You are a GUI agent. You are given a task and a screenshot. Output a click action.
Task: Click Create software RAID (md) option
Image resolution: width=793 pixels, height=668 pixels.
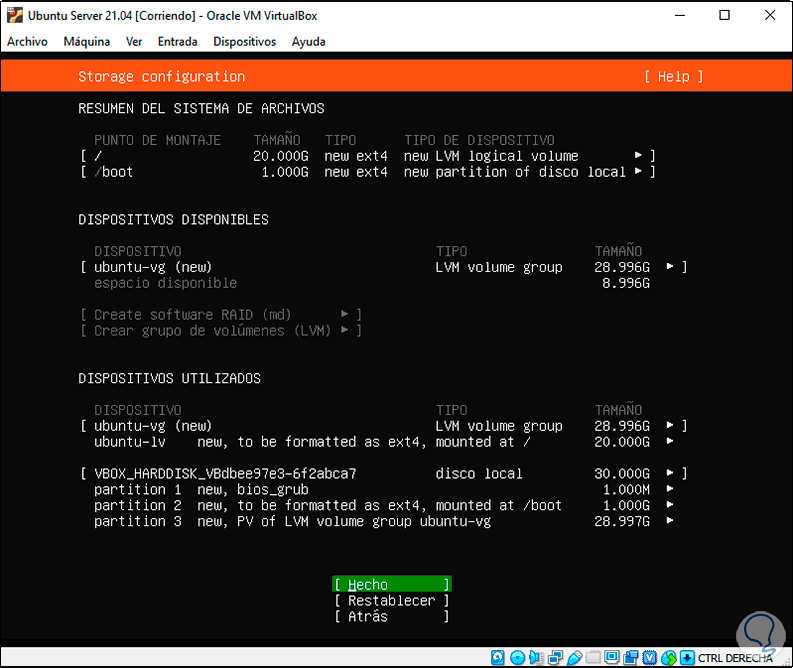[x=221, y=315]
